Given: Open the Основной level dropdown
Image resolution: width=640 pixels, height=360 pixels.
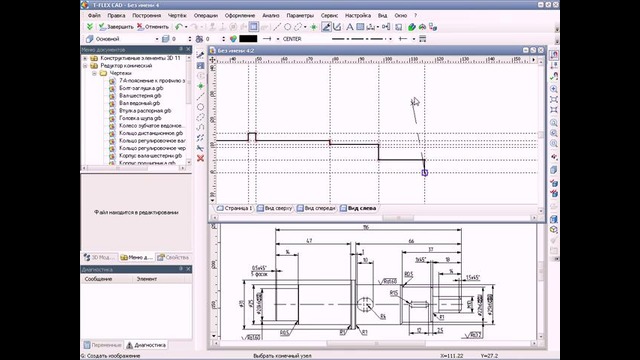Looking at the screenshot, I should 157,39.
